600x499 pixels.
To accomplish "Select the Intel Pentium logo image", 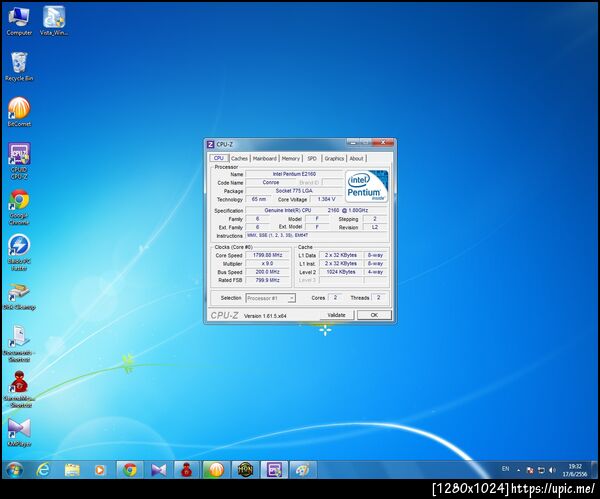I will point(366,186).
